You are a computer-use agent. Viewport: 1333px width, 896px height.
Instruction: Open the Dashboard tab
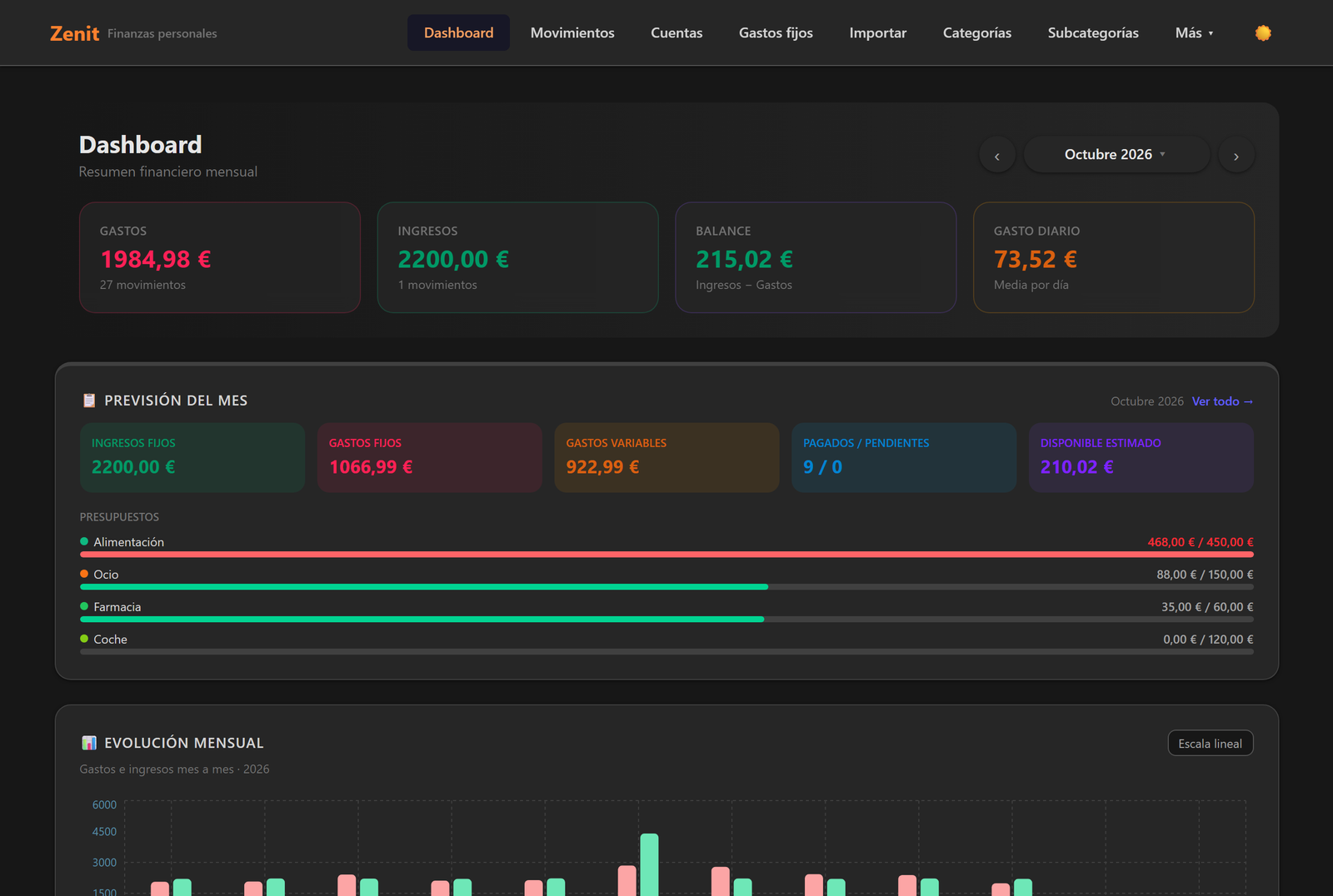[x=458, y=33]
